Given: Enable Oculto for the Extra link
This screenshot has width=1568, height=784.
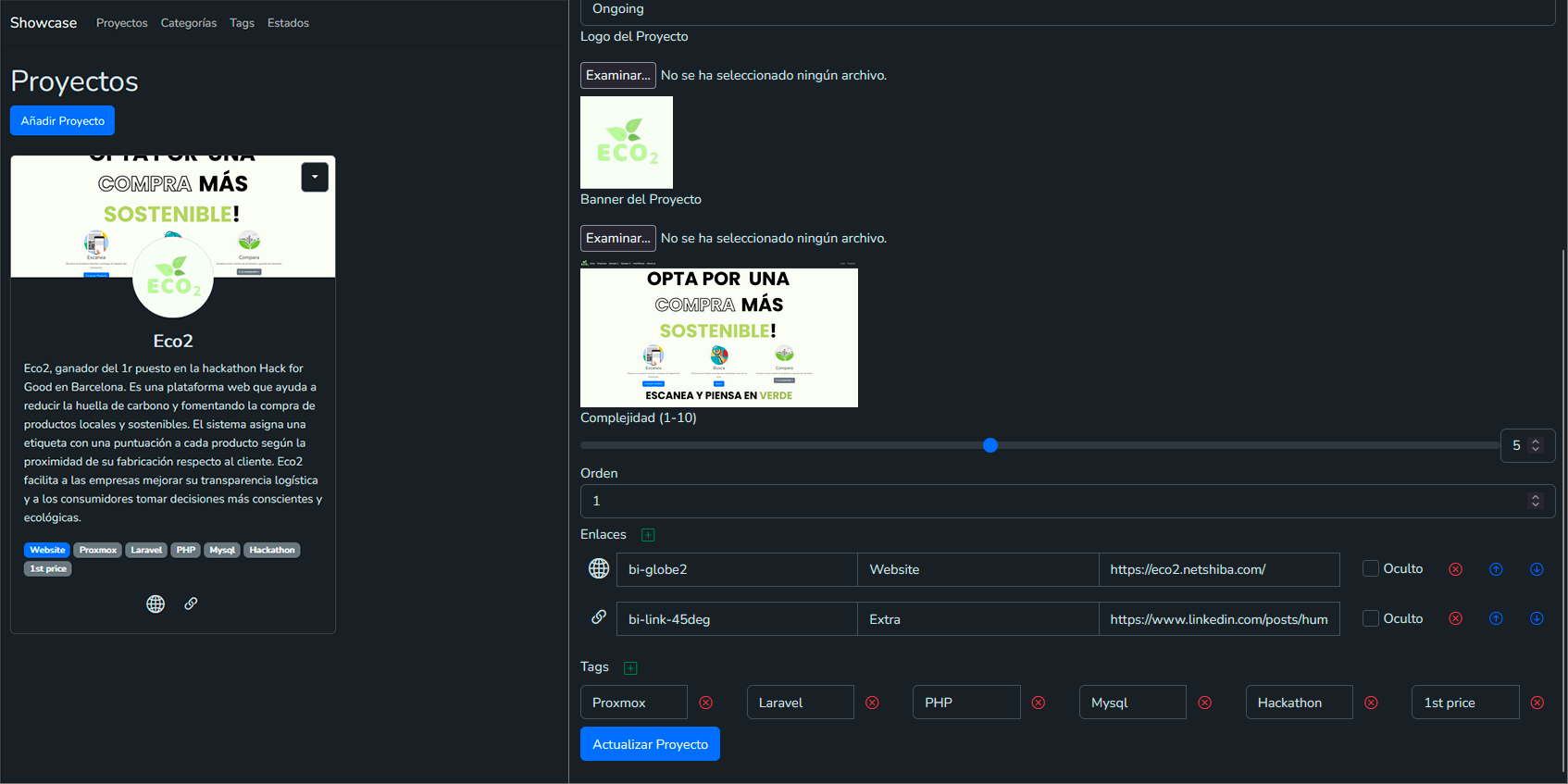Looking at the screenshot, I should click(1371, 618).
